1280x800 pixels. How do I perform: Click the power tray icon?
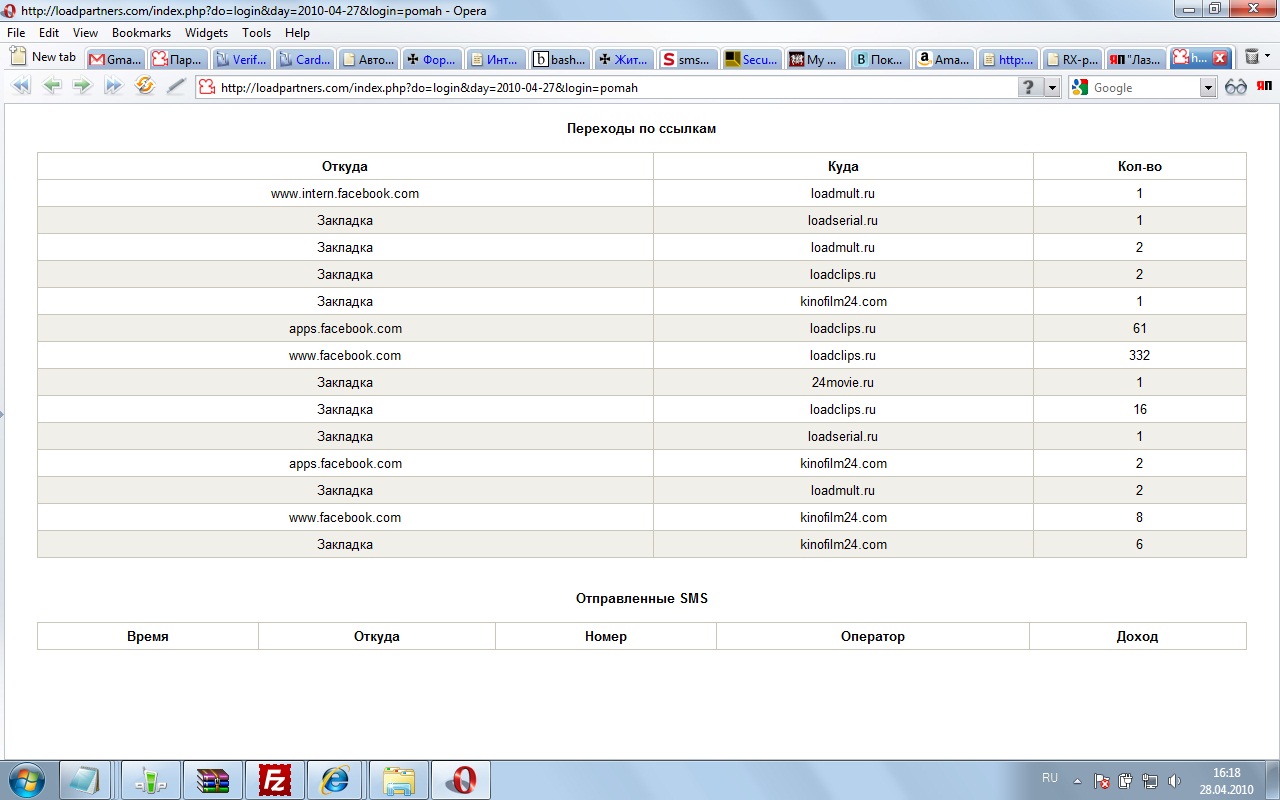1126,781
